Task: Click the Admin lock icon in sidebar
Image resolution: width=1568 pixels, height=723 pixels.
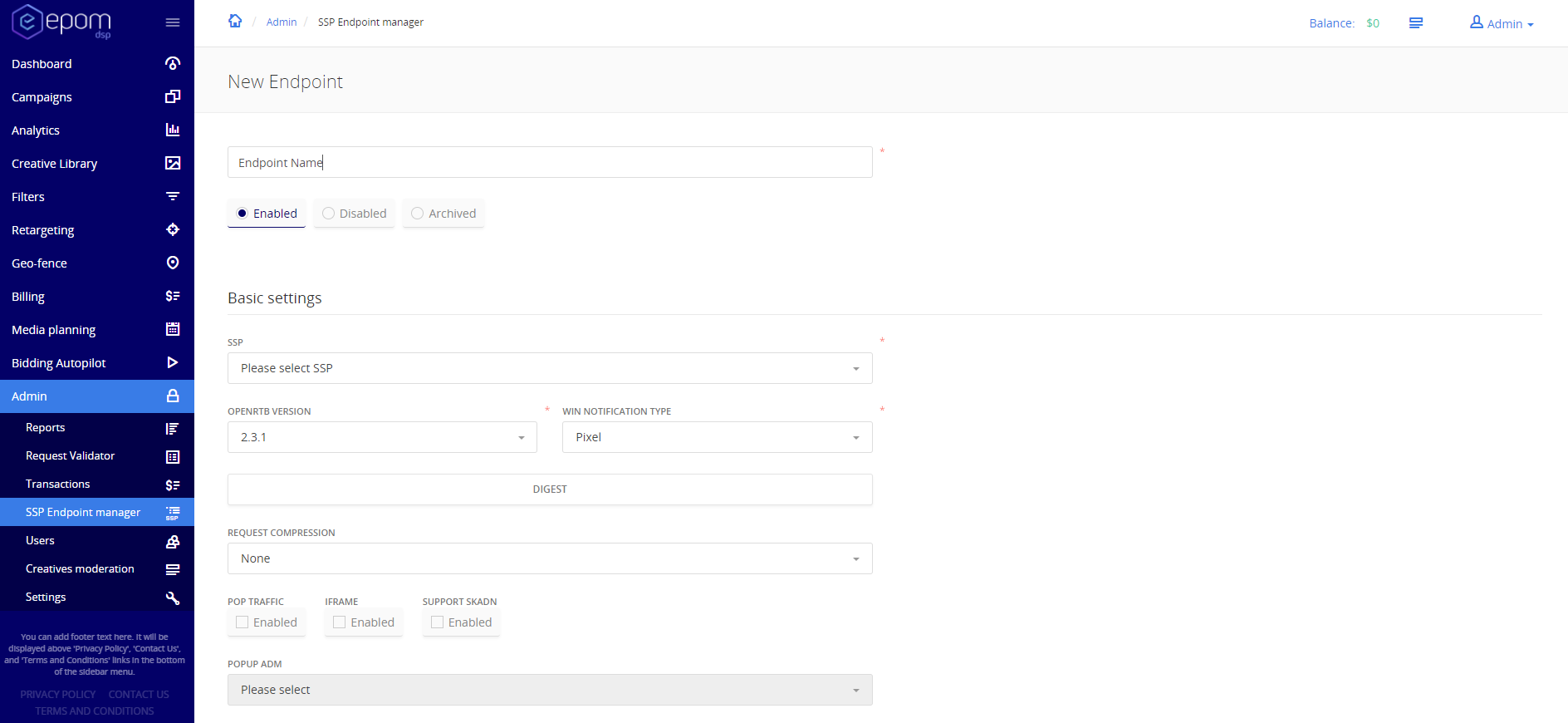Action: [173, 396]
